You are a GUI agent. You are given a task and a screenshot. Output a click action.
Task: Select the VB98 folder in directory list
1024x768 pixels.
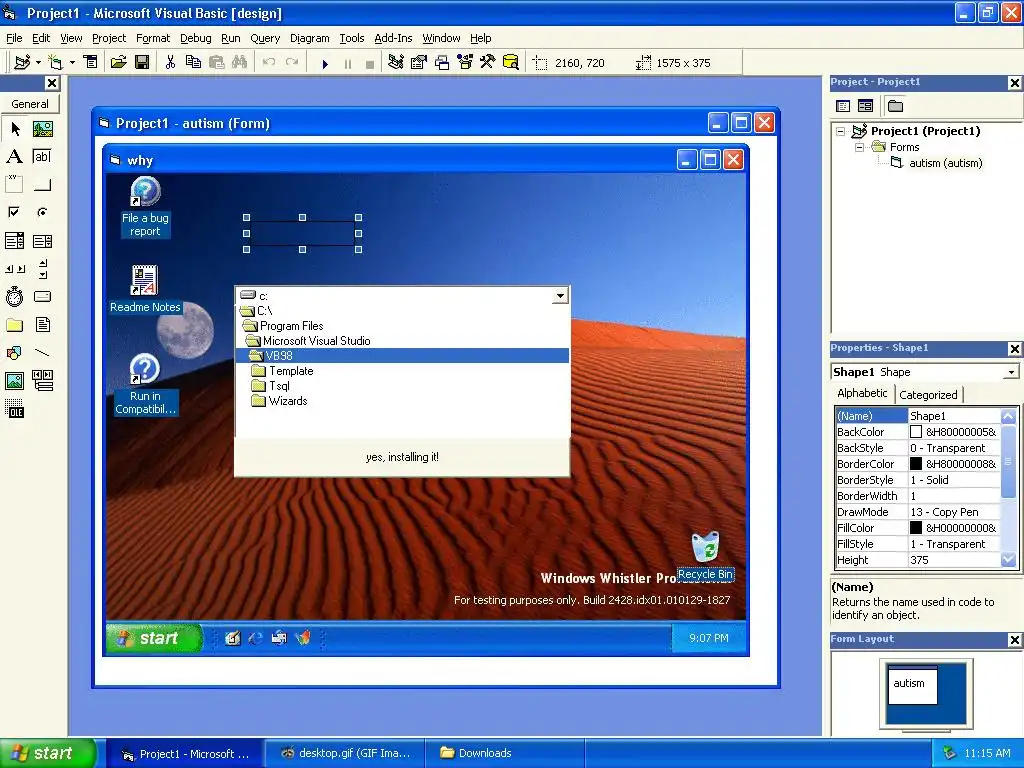coord(402,355)
